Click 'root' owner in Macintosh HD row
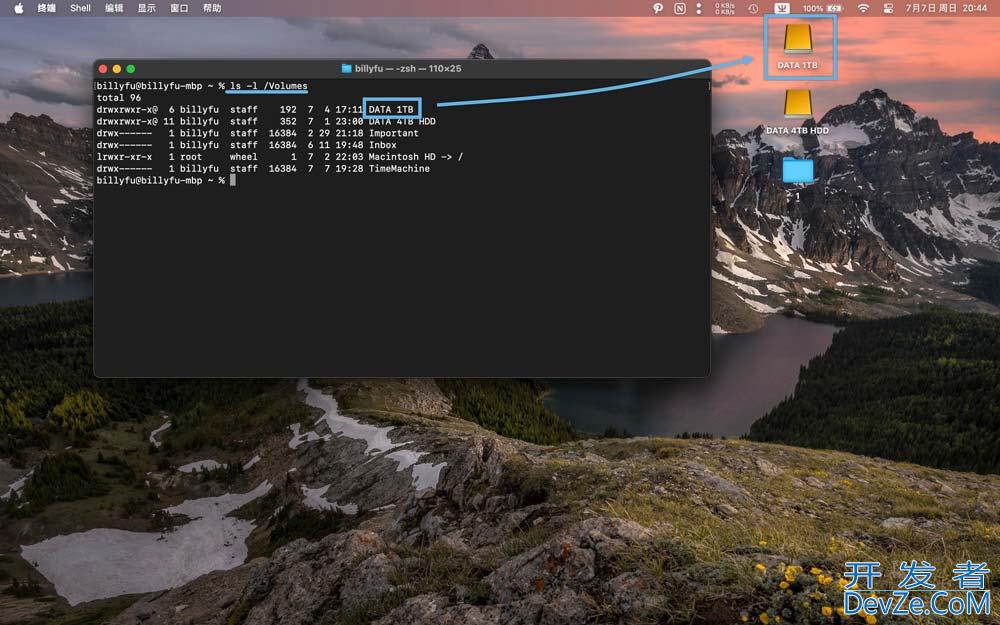Viewport: 1000px width, 625px height. tap(191, 156)
